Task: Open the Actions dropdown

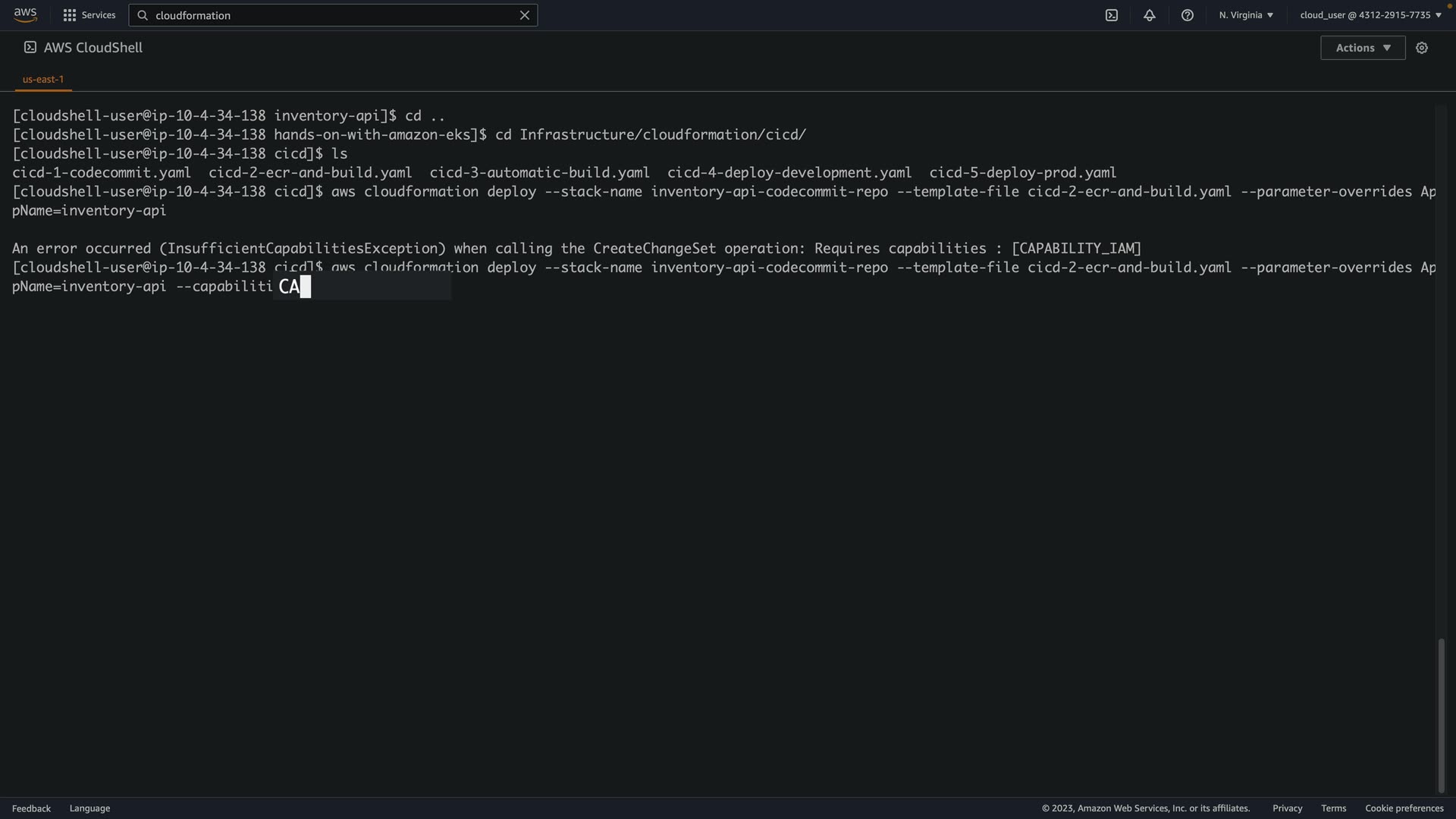Action: coord(1363,48)
